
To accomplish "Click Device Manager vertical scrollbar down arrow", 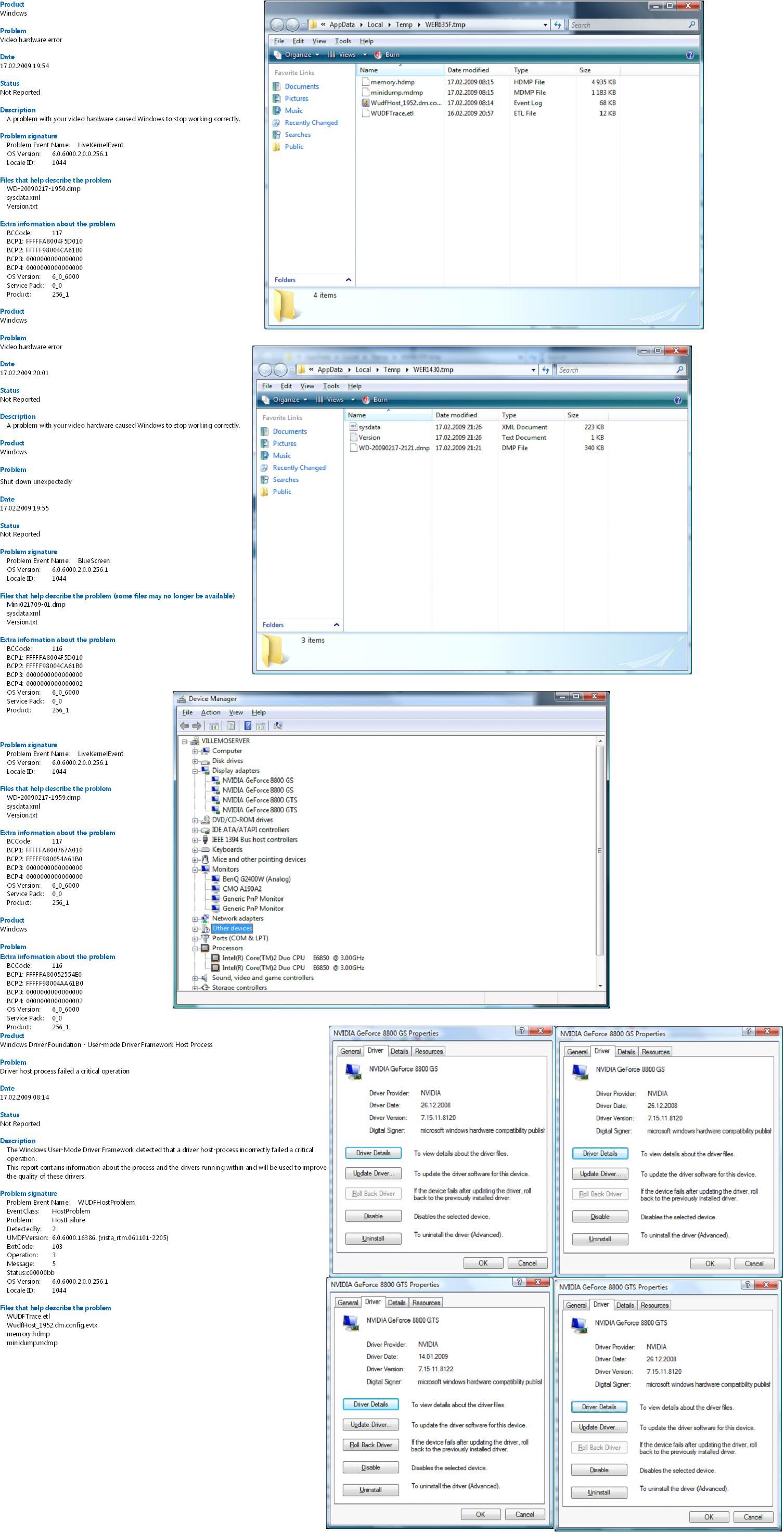I will tap(600, 986).
